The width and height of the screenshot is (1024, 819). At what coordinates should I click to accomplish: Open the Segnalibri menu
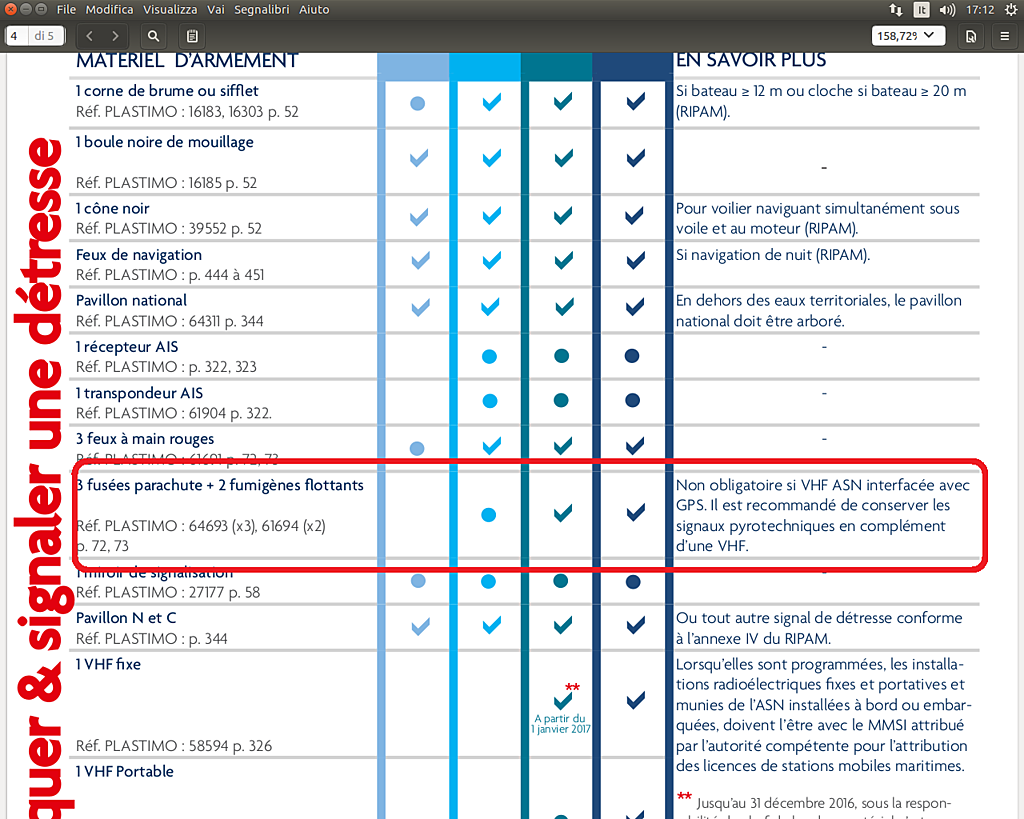coord(261,10)
